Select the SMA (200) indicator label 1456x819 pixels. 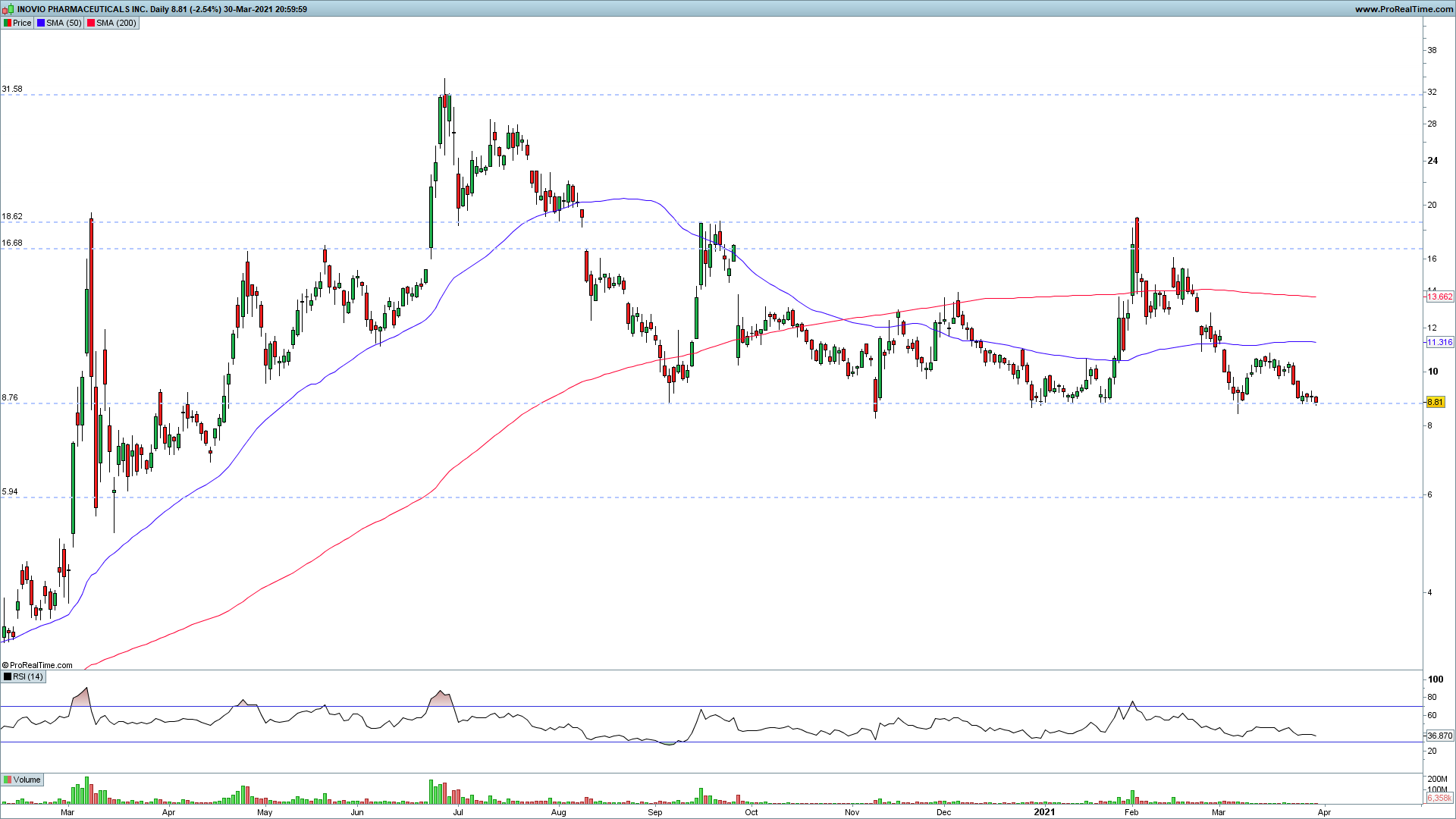pyautogui.click(x=116, y=23)
